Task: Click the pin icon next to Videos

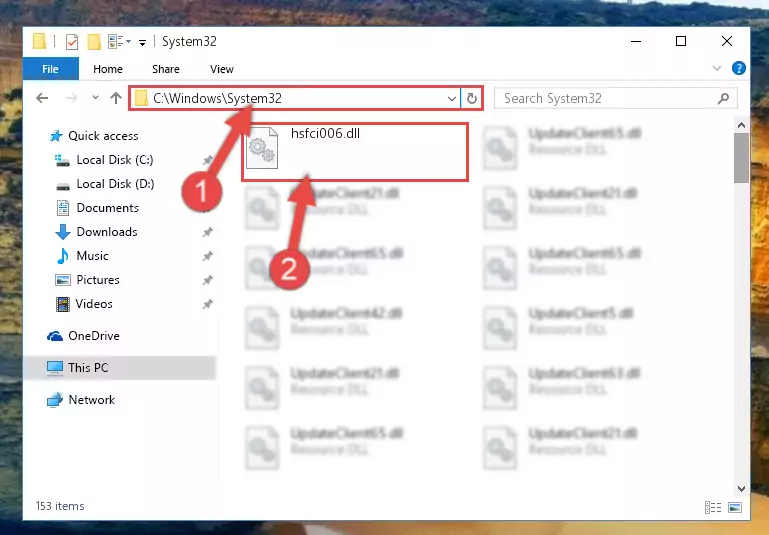Action: click(x=208, y=304)
